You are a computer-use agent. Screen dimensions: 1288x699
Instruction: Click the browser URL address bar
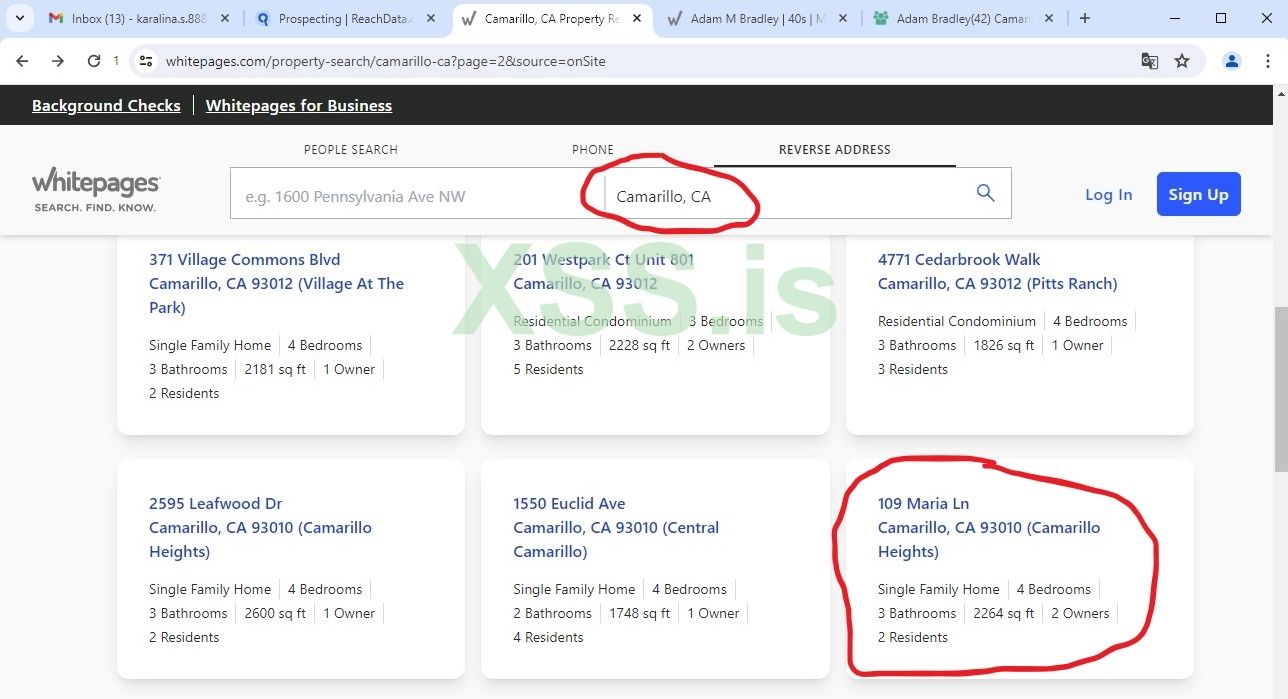(640, 61)
